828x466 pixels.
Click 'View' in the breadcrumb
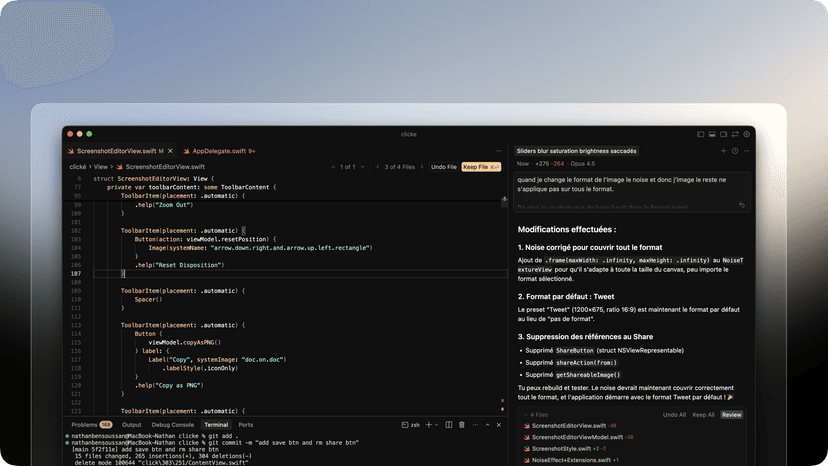coord(100,167)
